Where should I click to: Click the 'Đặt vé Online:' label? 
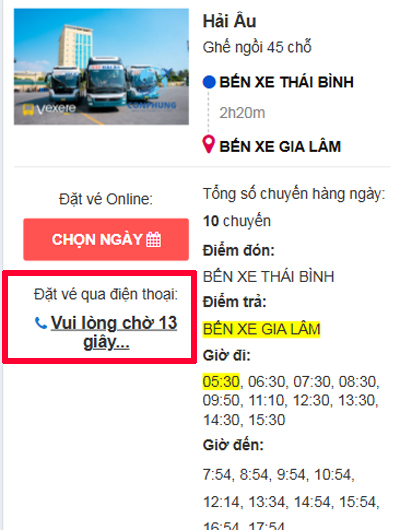pos(106,199)
